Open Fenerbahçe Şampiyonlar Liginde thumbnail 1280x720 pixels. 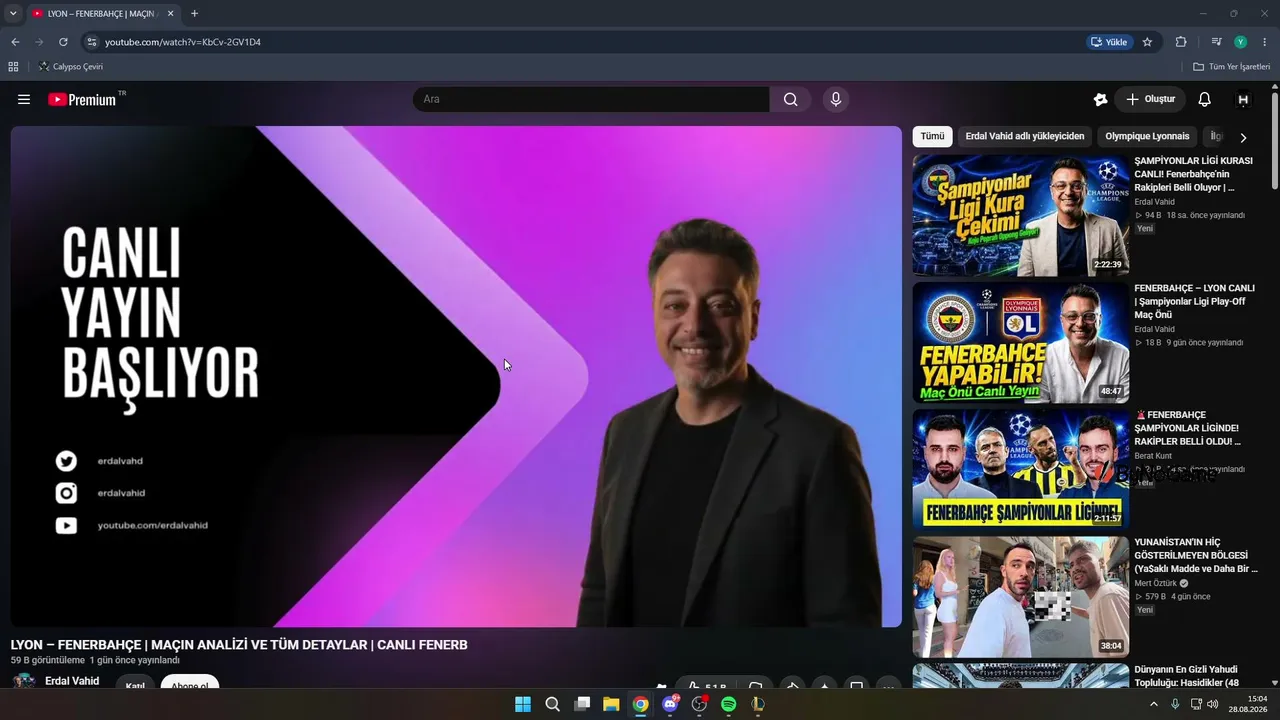pos(1020,469)
